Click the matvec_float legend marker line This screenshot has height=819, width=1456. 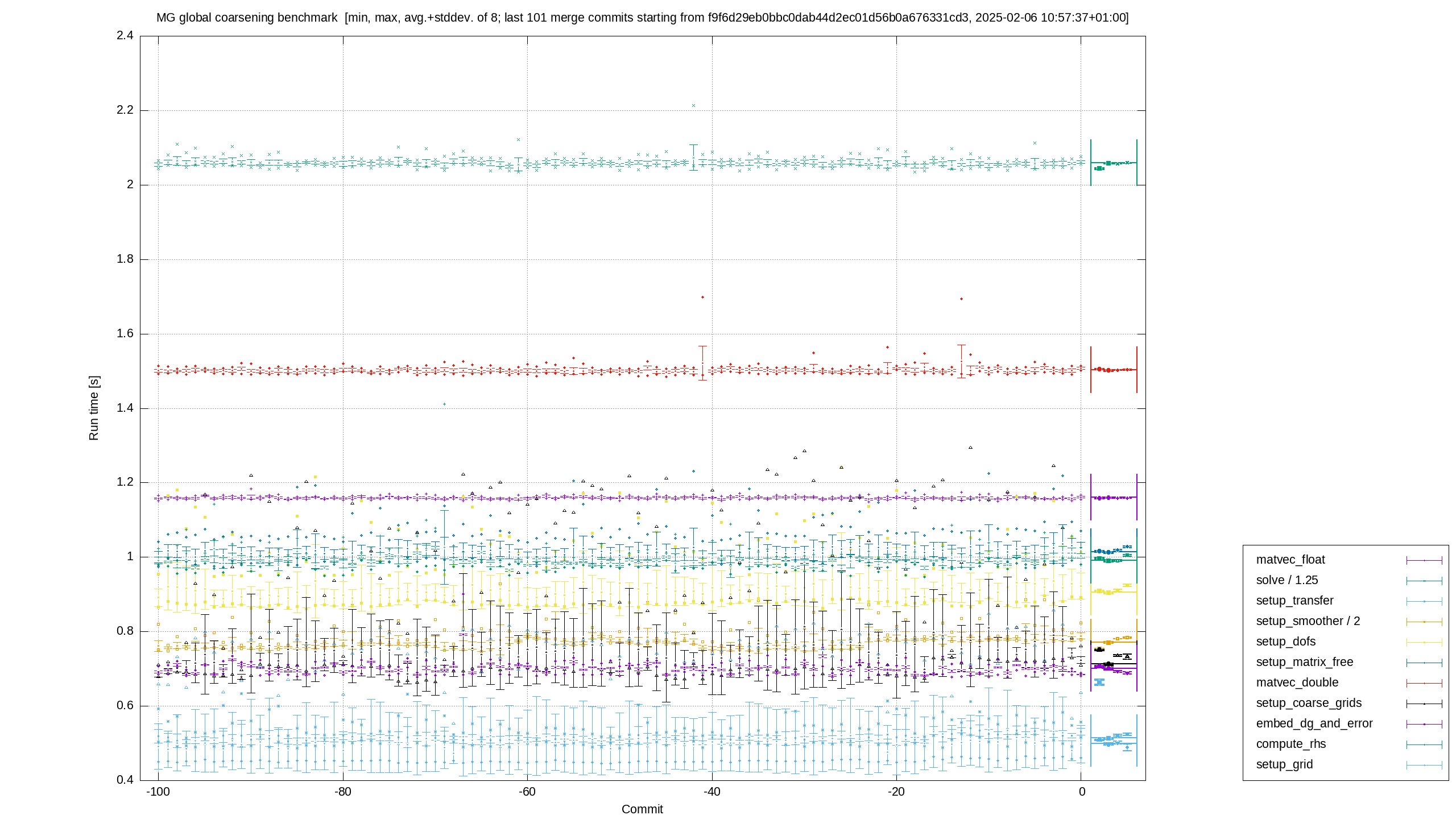pos(1424,560)
